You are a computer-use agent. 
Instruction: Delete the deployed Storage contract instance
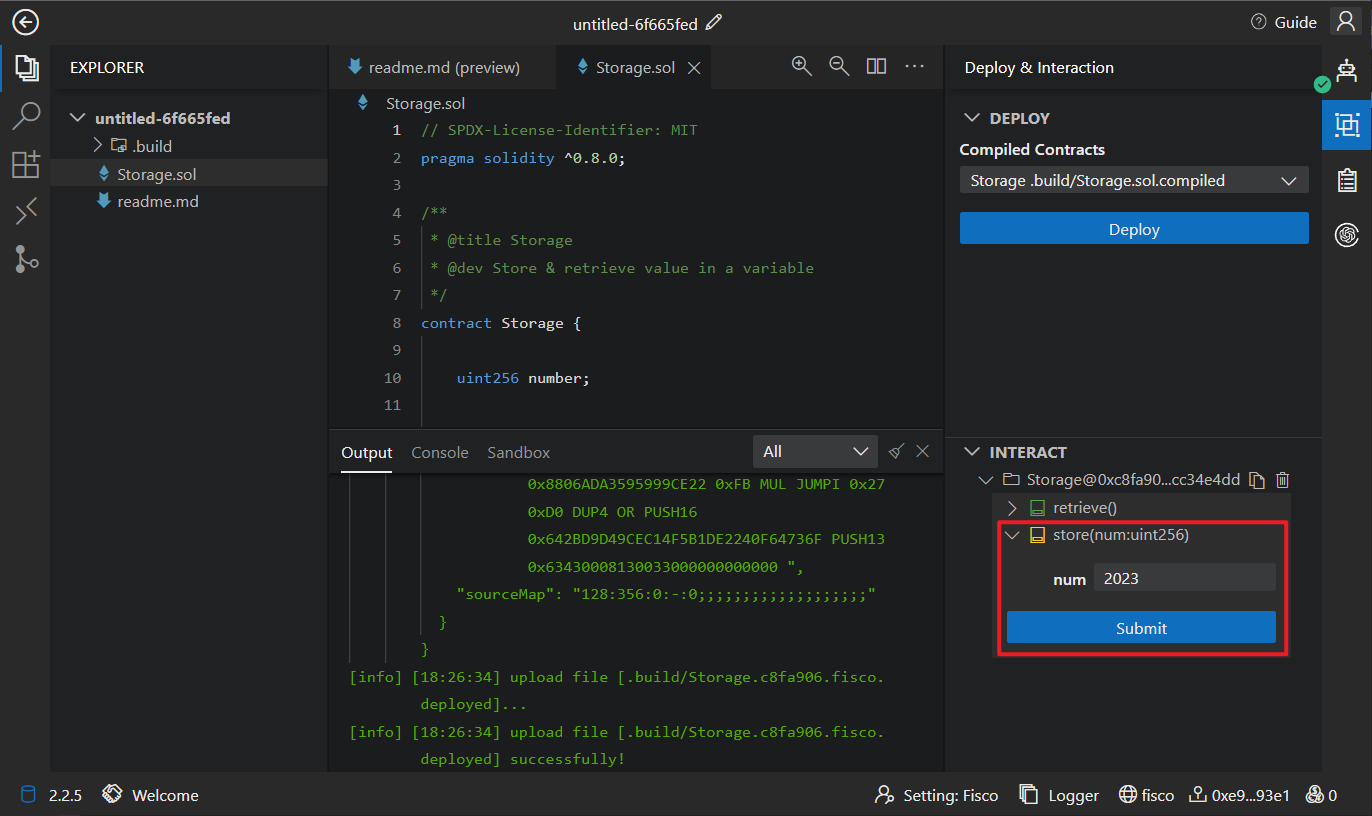pos(1283,480)
